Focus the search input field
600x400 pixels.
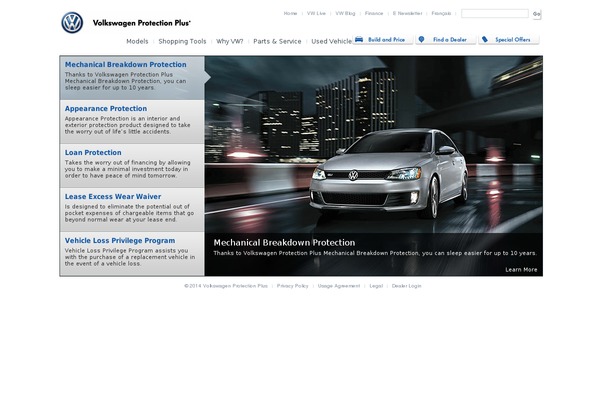point(495,13)
